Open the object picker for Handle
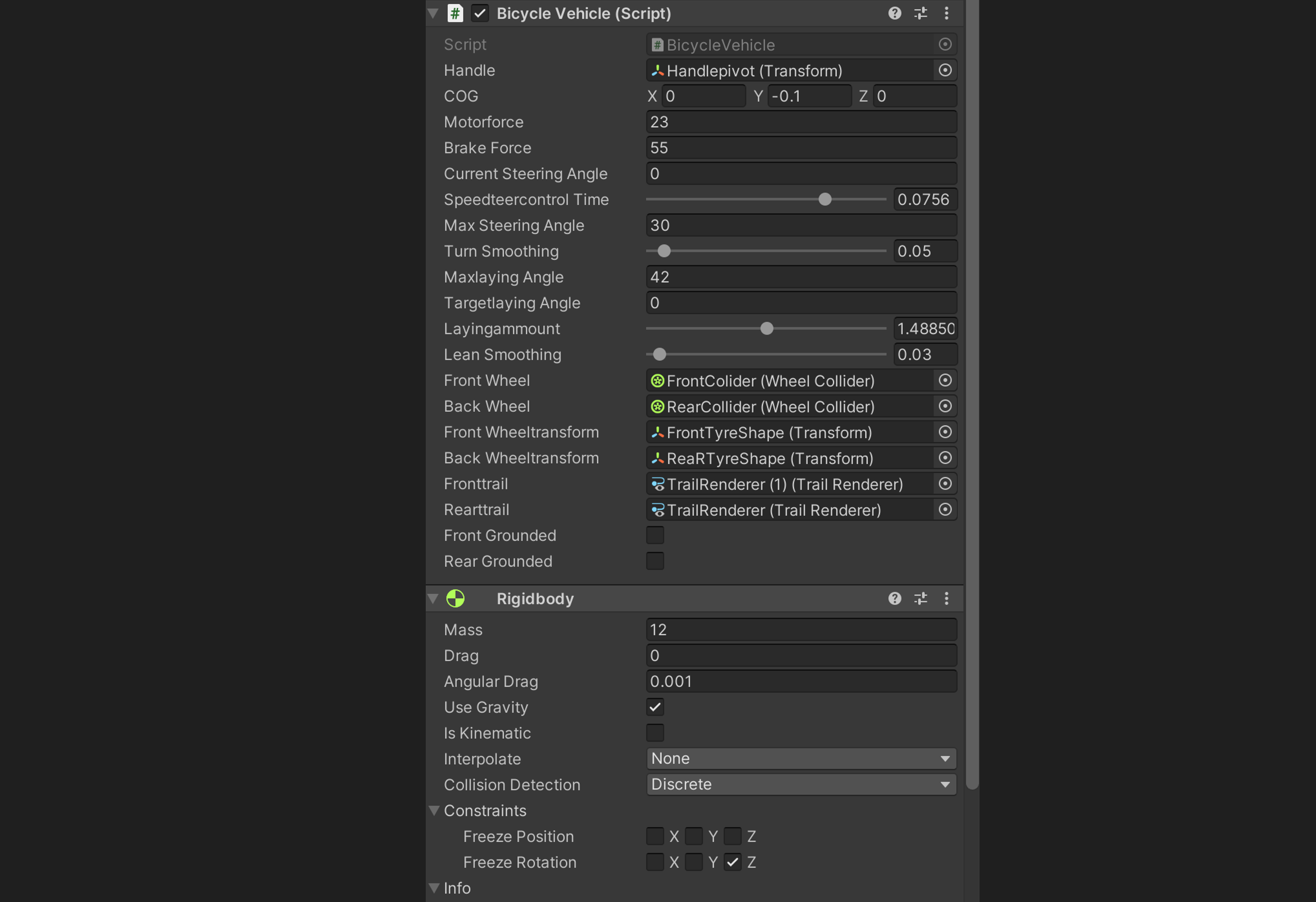This screenshot has height=902, width=1316. (x=945, y=70)
